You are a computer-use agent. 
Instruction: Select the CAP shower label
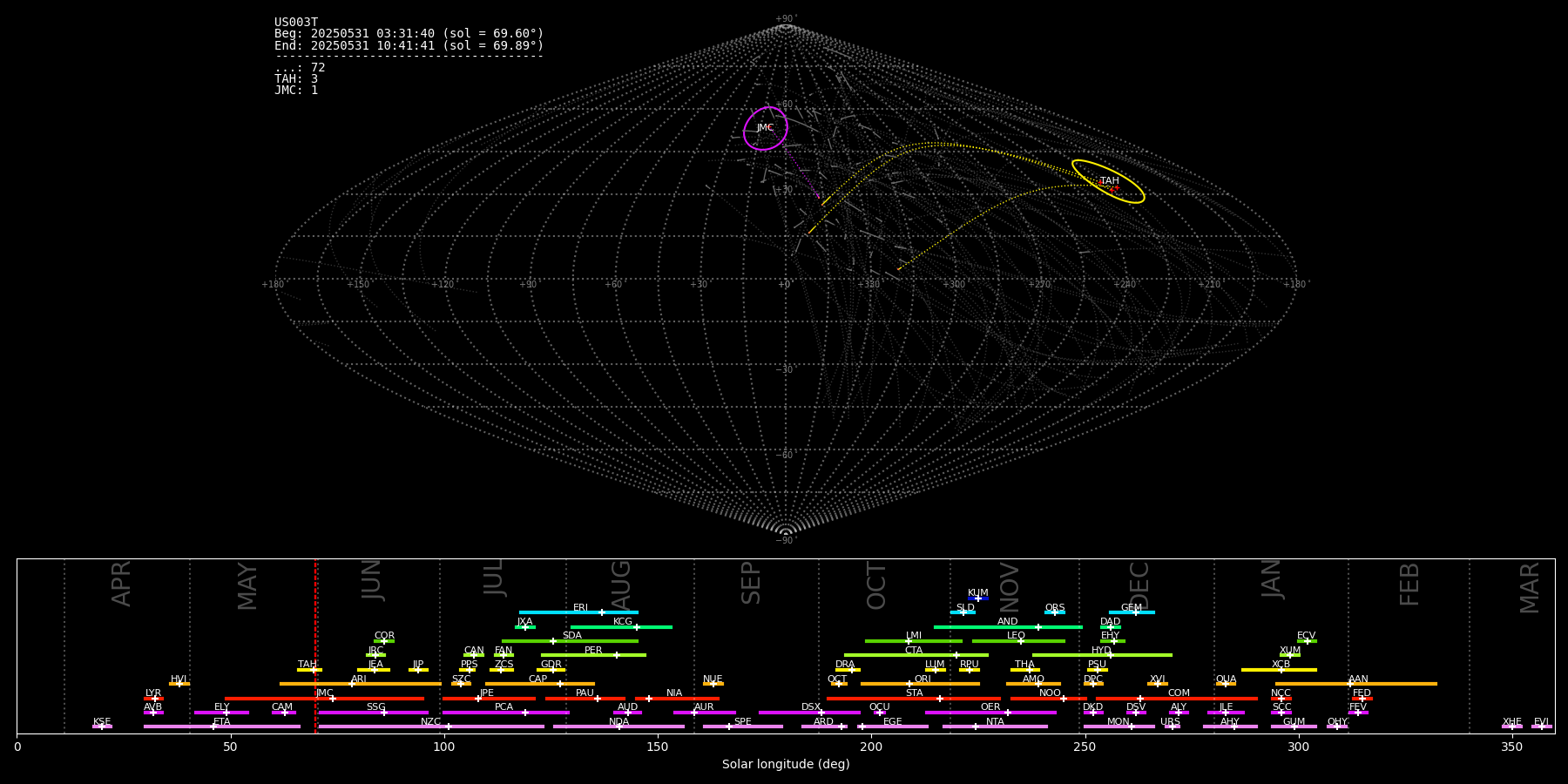tap(538, 679)
